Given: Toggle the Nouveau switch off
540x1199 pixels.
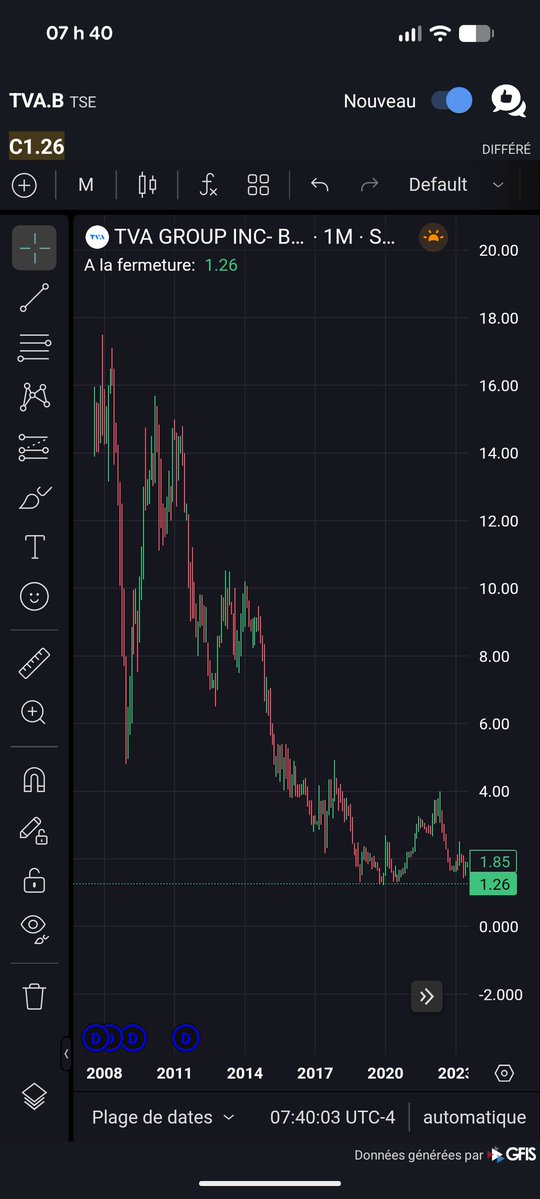Looking at the screenshot, I should [451, 101].
